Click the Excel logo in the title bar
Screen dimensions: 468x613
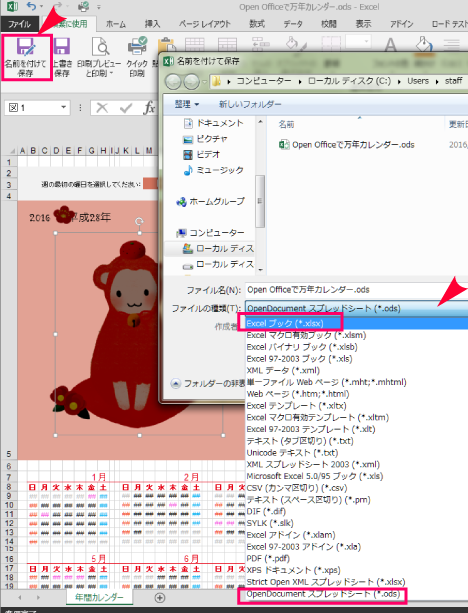coord(12,7)
